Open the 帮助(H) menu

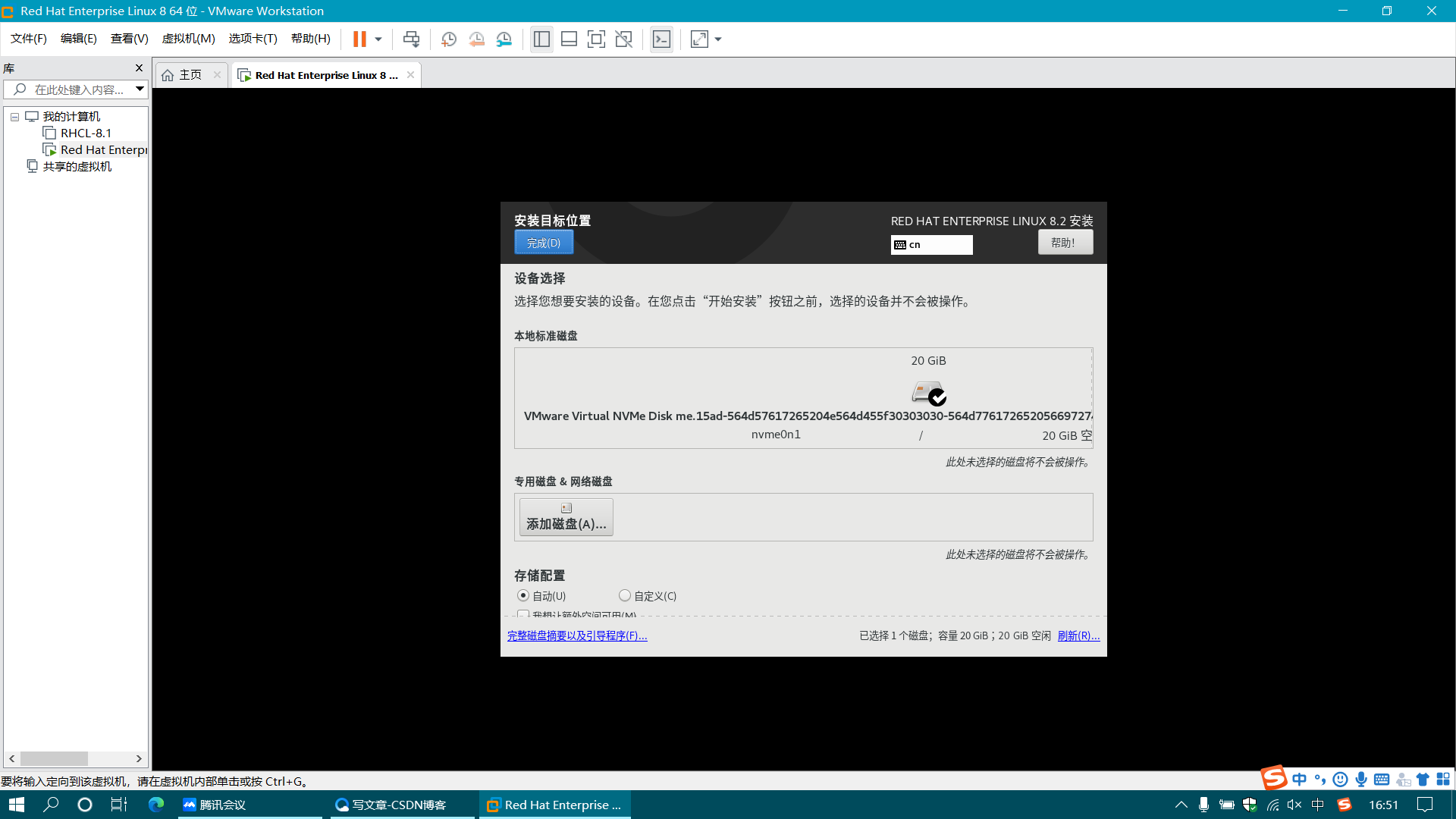(x=311, y=39)
